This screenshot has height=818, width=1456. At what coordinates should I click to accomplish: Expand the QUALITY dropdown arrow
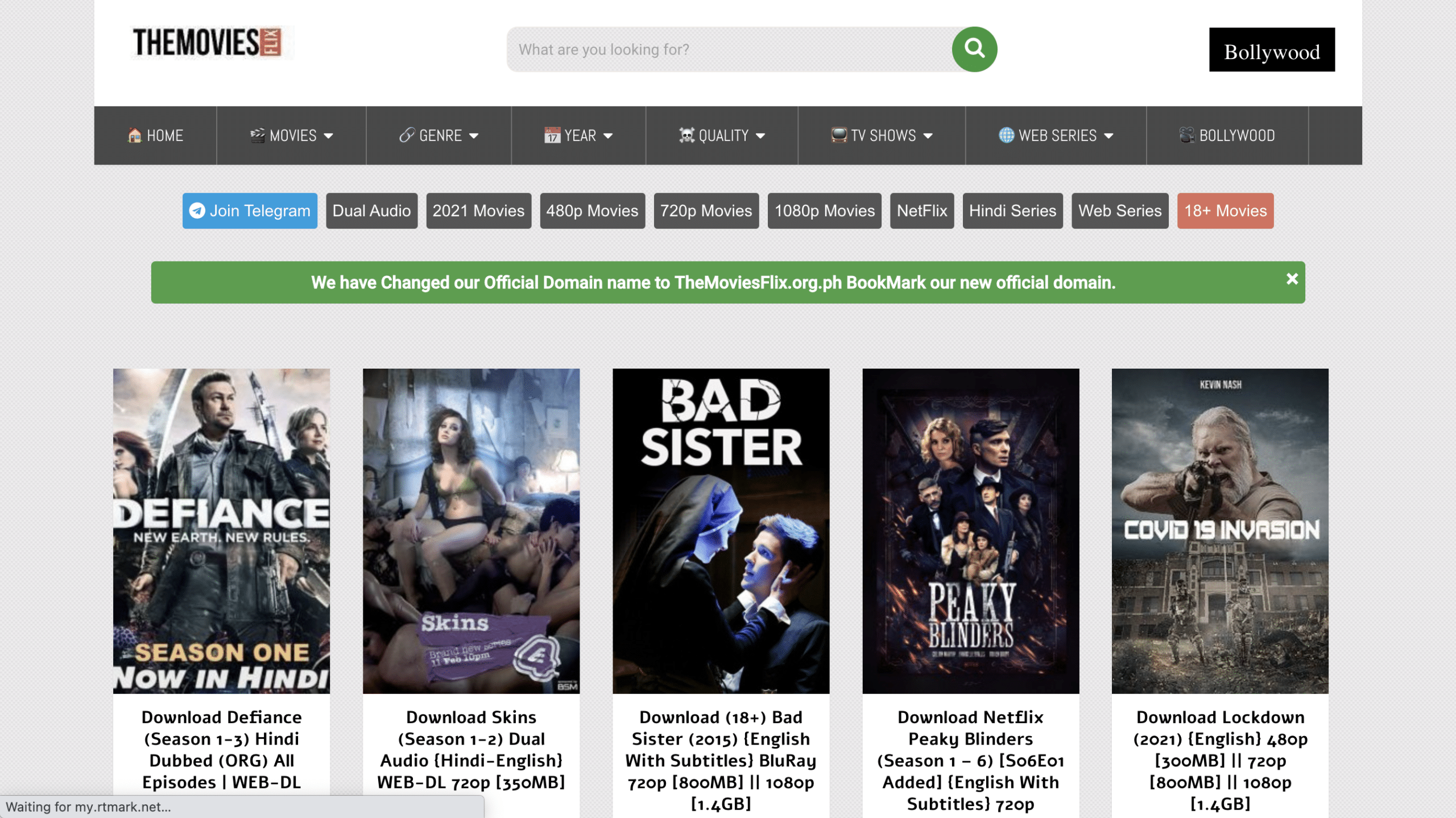[x=760, y=136]
